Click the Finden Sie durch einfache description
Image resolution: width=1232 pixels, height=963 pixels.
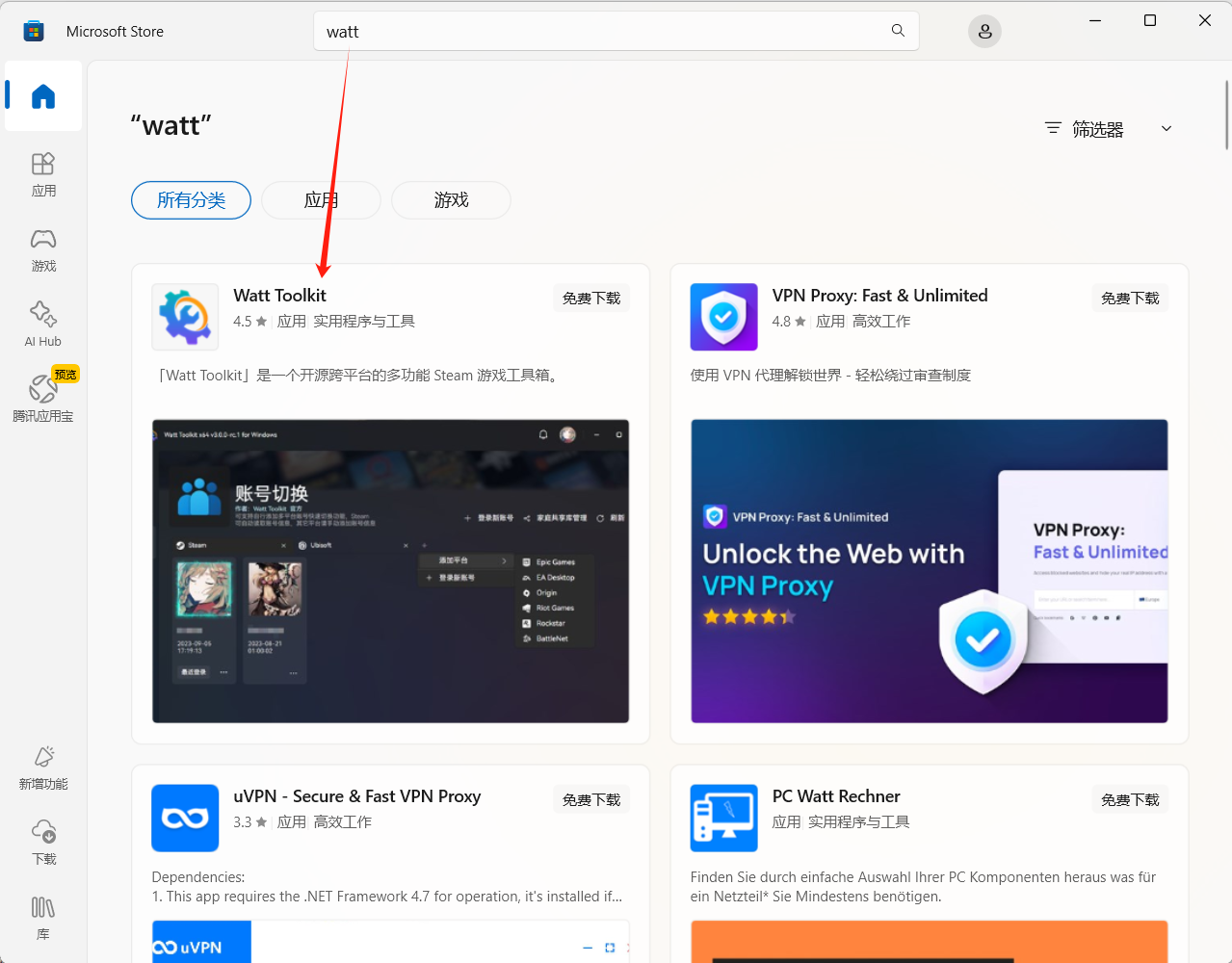click(923, 887)
